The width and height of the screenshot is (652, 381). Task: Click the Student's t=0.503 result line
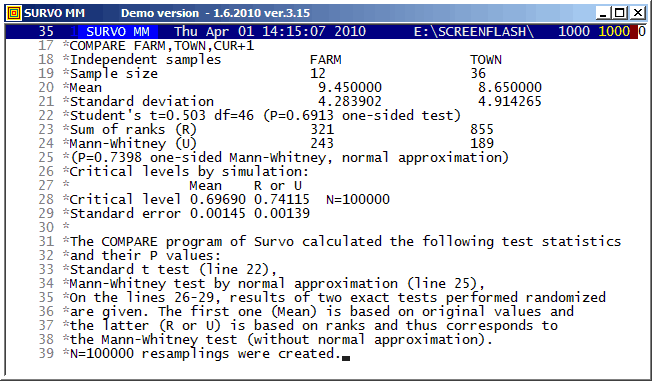point(265,115)
